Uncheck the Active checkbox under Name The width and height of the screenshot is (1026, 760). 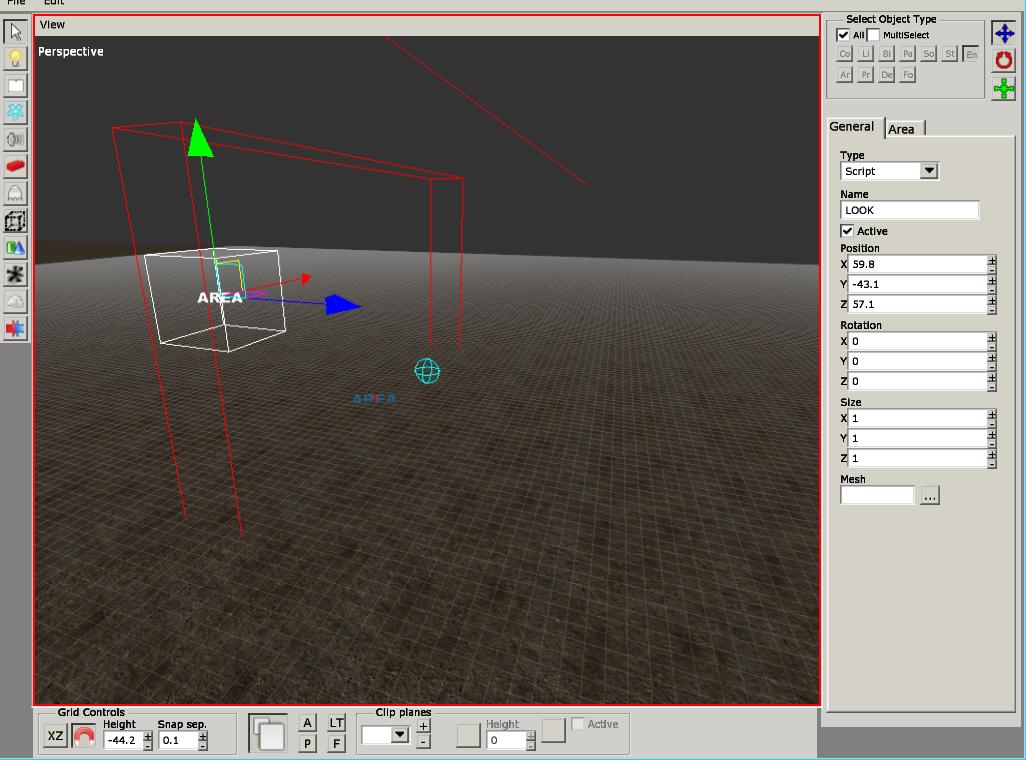tap(848, 231)
